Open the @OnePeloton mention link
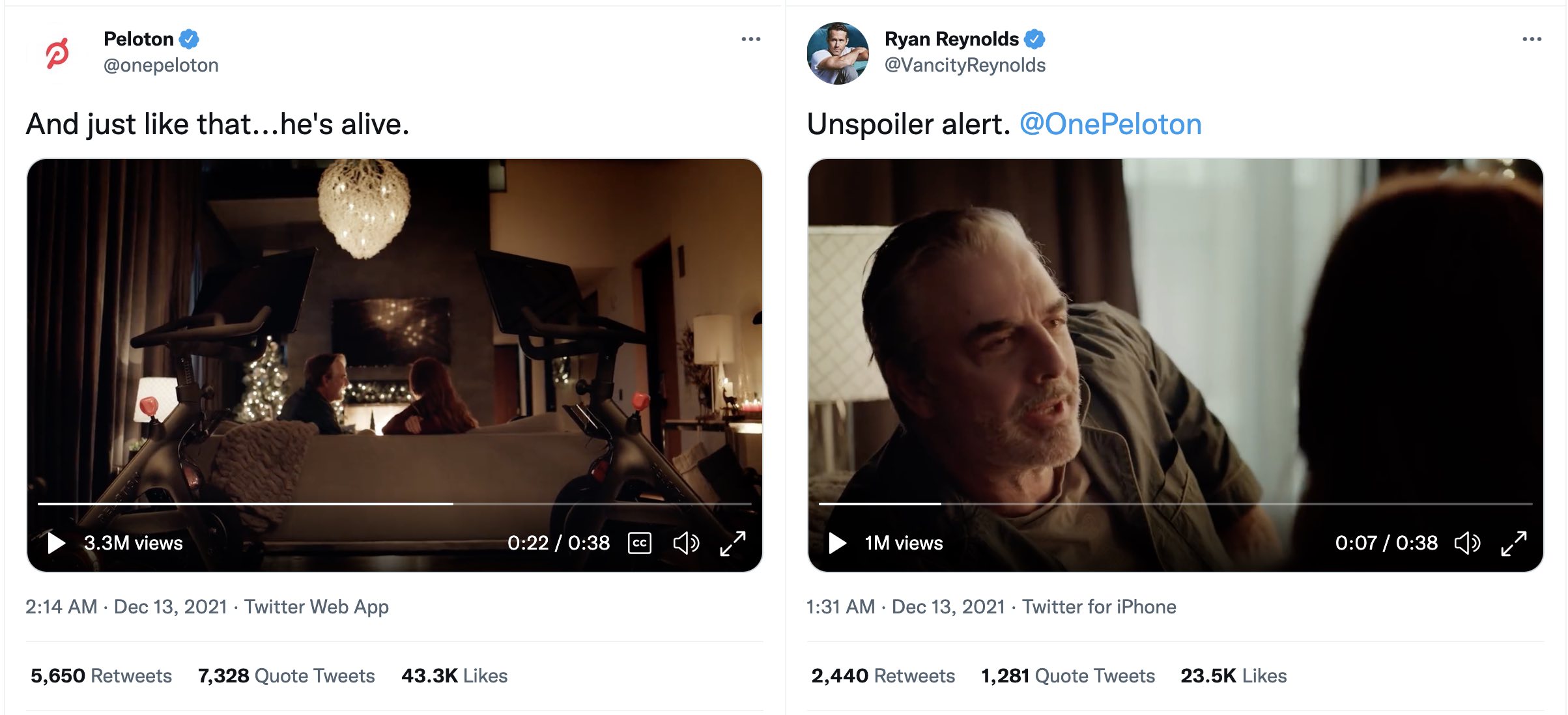The image size is (1568, 715). click(1110, 124)
